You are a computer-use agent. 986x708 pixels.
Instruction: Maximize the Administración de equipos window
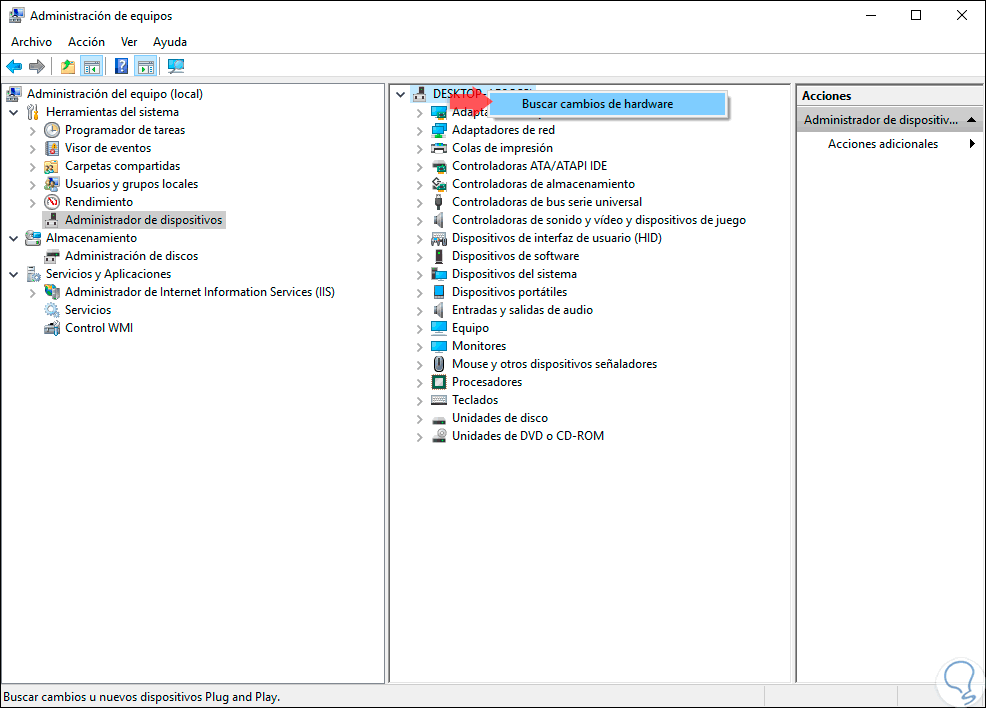(x=916, y=15)
